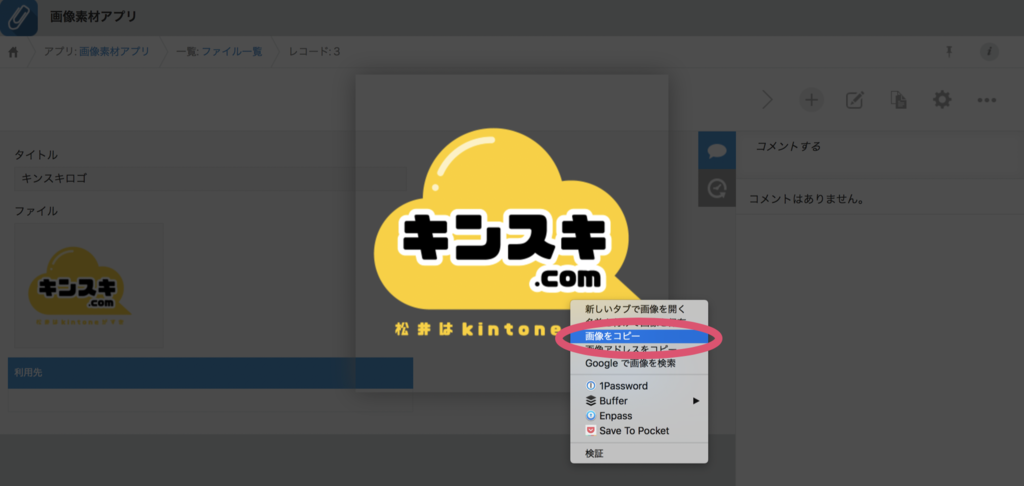Open the info icon in the header
The image size is (1024, 486).
click(x=989, y=52)
